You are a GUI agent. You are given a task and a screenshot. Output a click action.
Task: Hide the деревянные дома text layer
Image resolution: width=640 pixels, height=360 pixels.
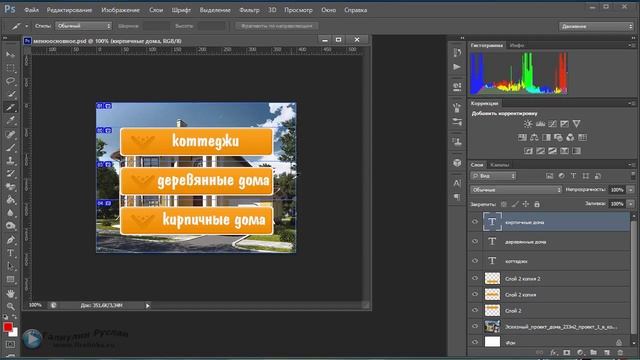click(x=475, y=241)
